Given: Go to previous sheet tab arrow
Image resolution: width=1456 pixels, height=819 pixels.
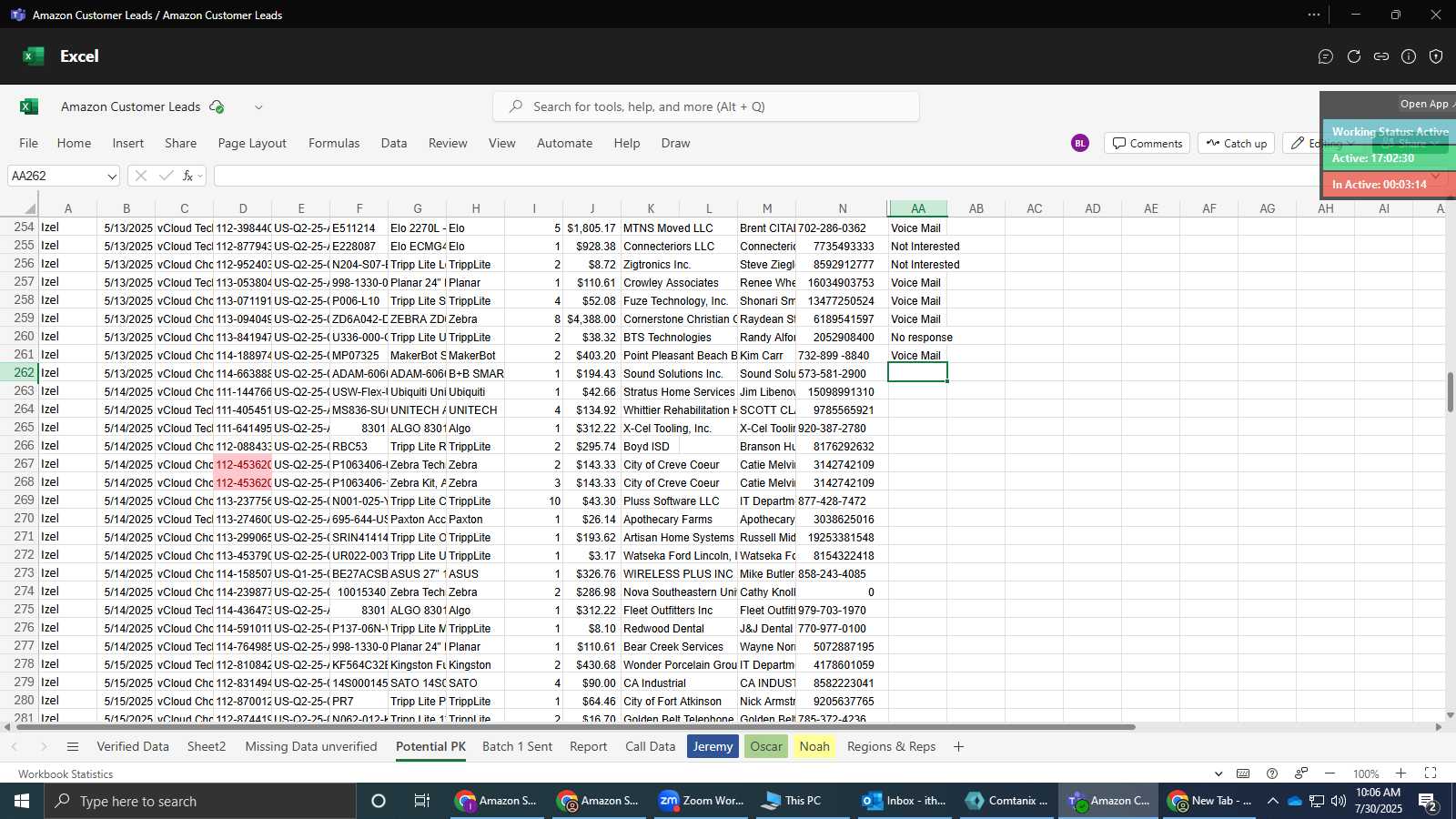Looking at the screenshot, I should coord(15,747).
